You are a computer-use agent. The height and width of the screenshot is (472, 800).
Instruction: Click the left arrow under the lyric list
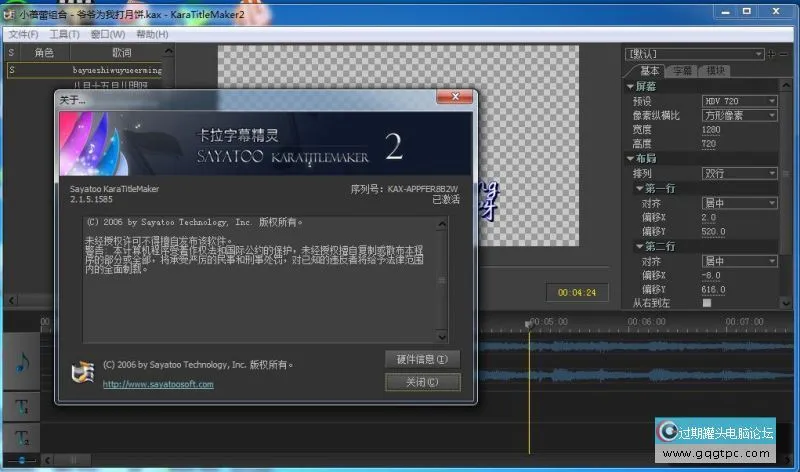[x=12, y=300]
